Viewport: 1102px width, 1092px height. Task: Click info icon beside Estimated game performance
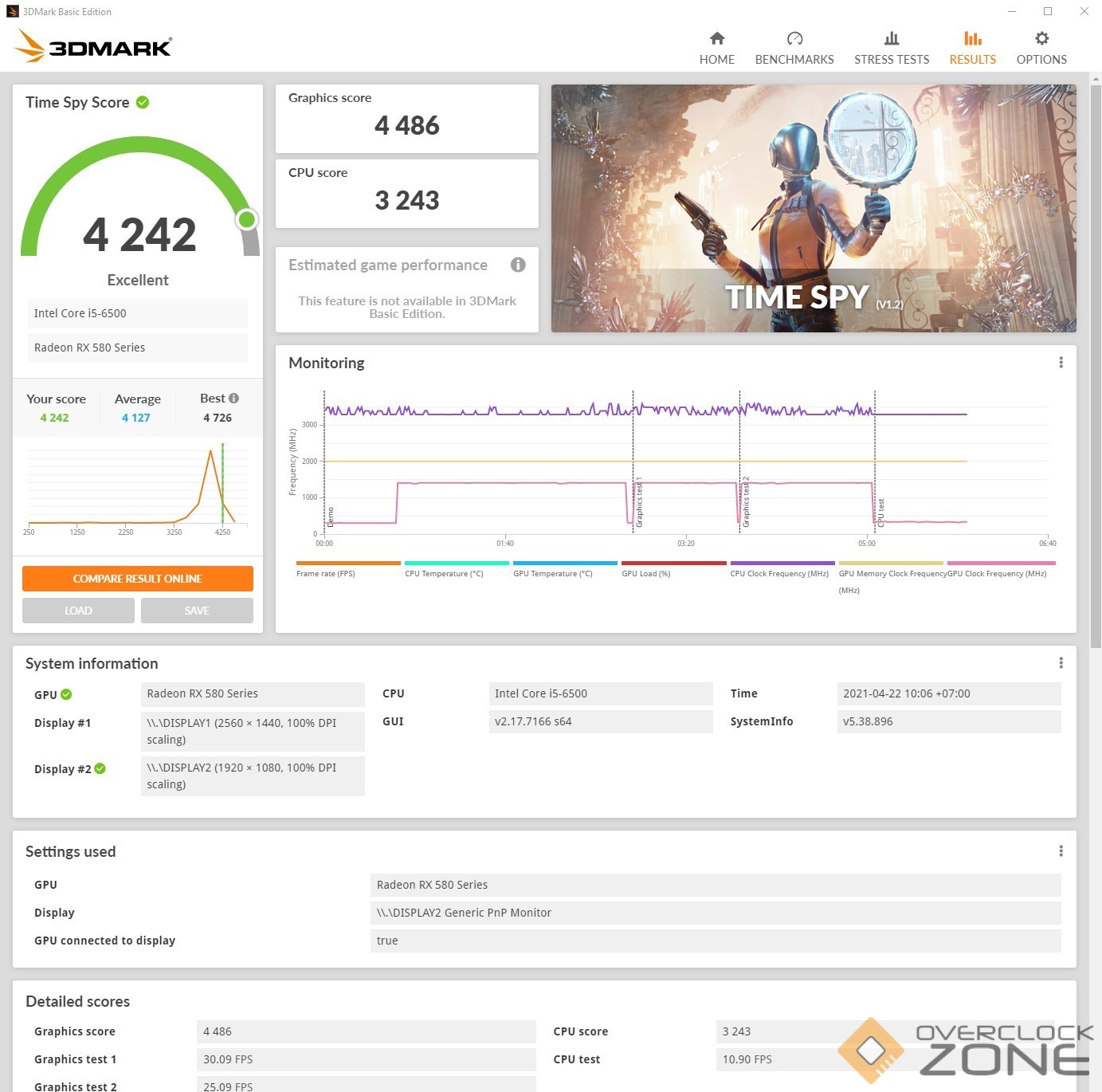point(518,265)
